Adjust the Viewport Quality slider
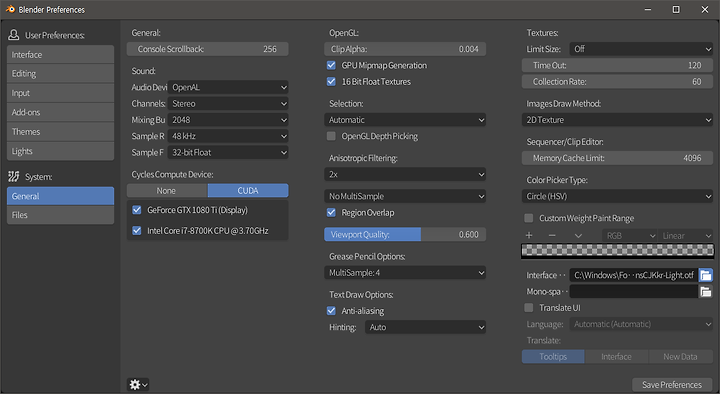Screen dimensions: 720x394 pyautogui.click(x=405, y=235)
